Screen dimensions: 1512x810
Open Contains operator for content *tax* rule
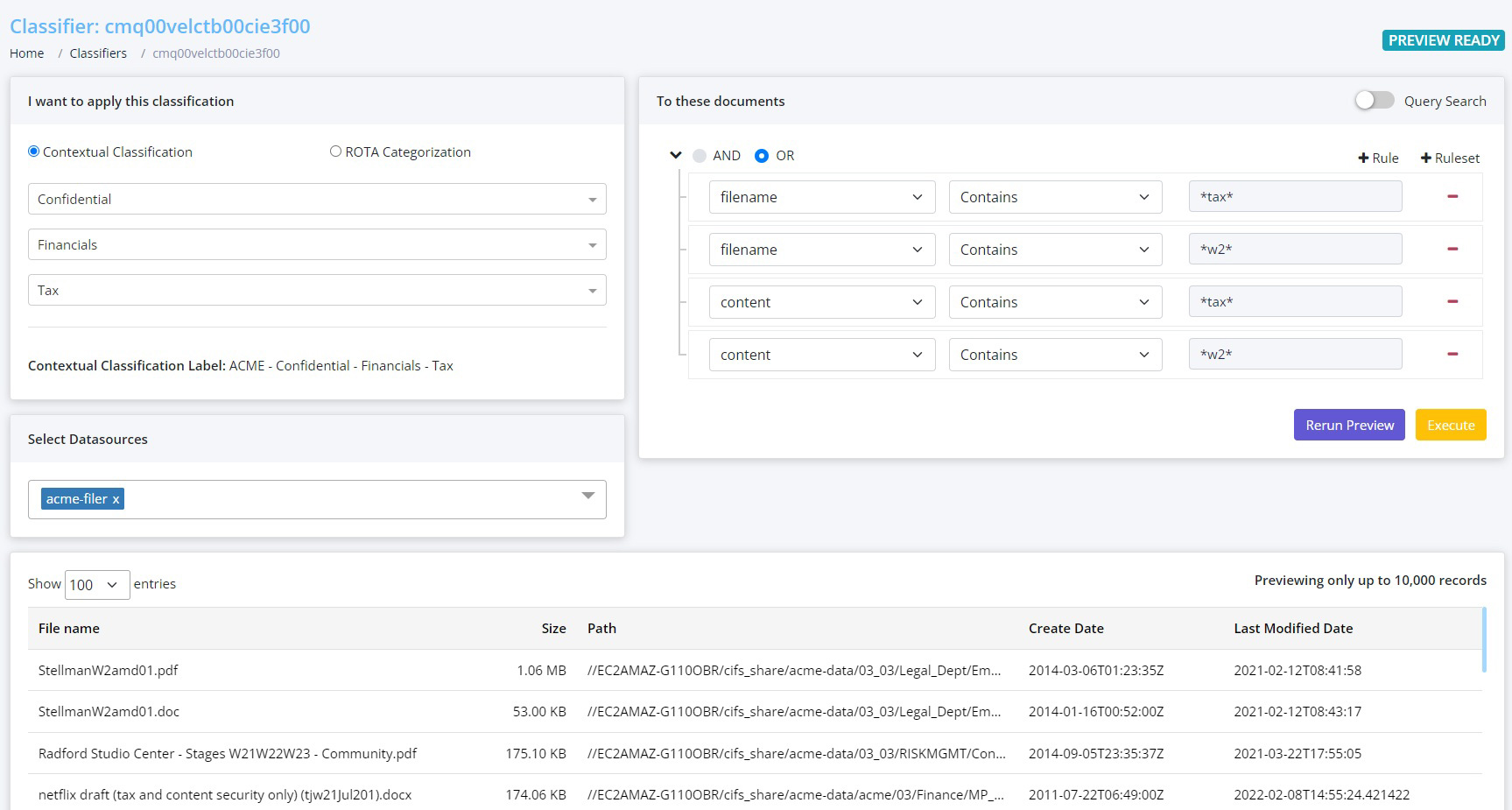point(1055,302)
